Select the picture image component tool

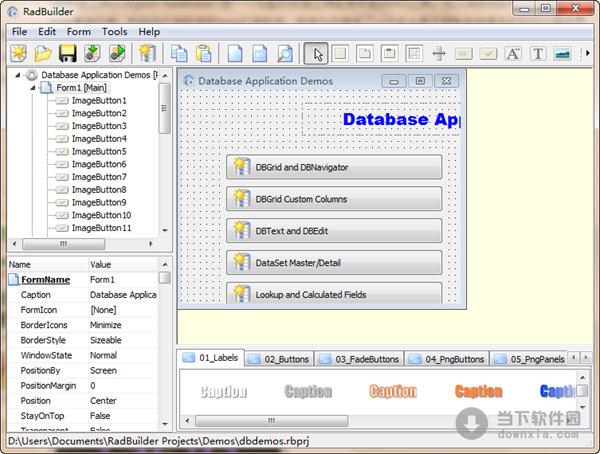[562, 54]
